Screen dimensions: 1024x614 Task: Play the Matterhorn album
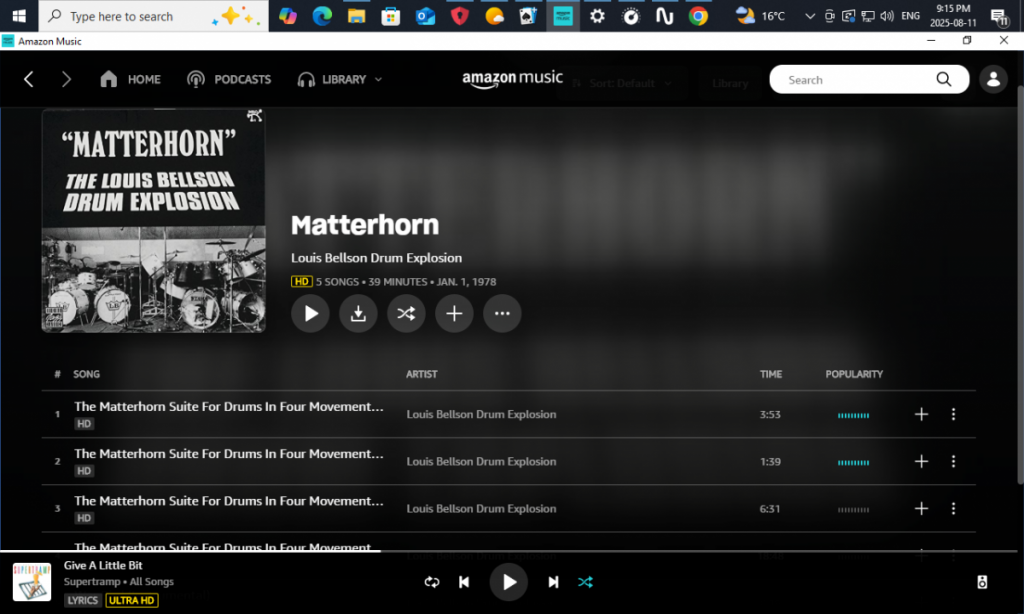310,314
